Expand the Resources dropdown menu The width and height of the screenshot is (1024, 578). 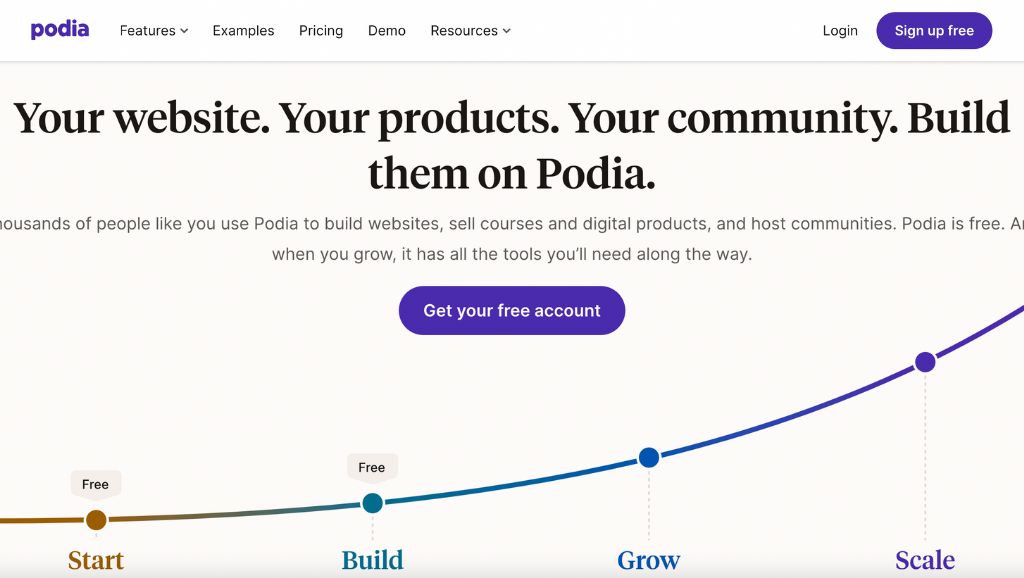coord(470,31)
